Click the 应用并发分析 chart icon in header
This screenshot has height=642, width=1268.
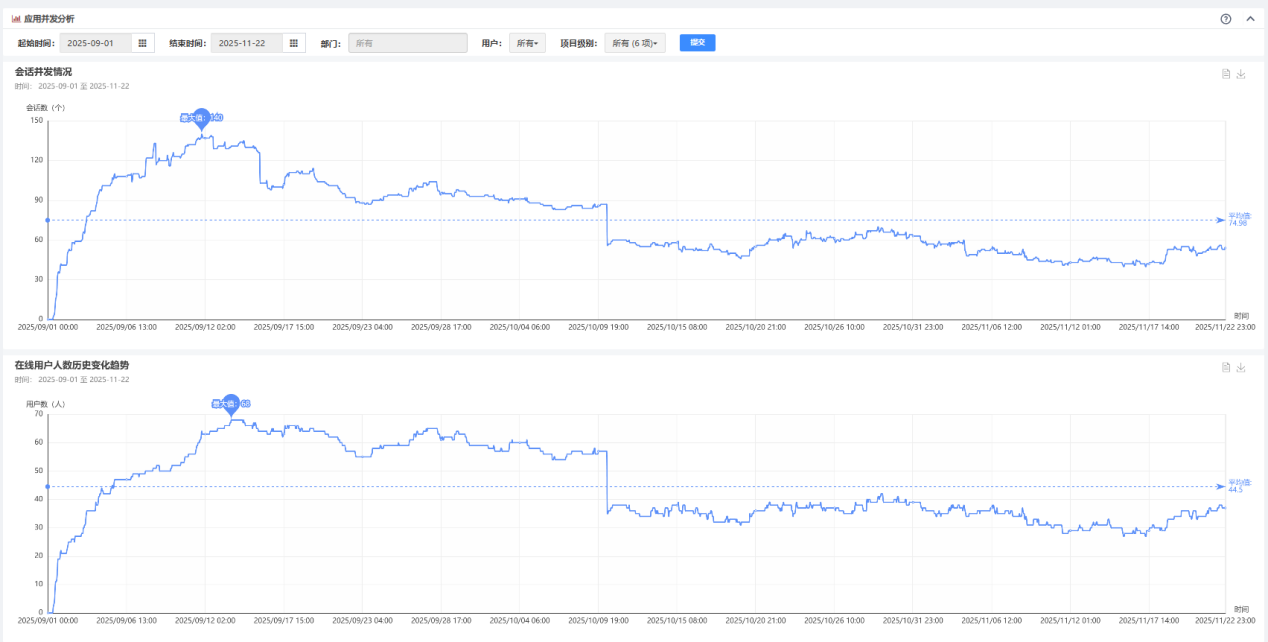pyautogui.click(x=16, y=19)
